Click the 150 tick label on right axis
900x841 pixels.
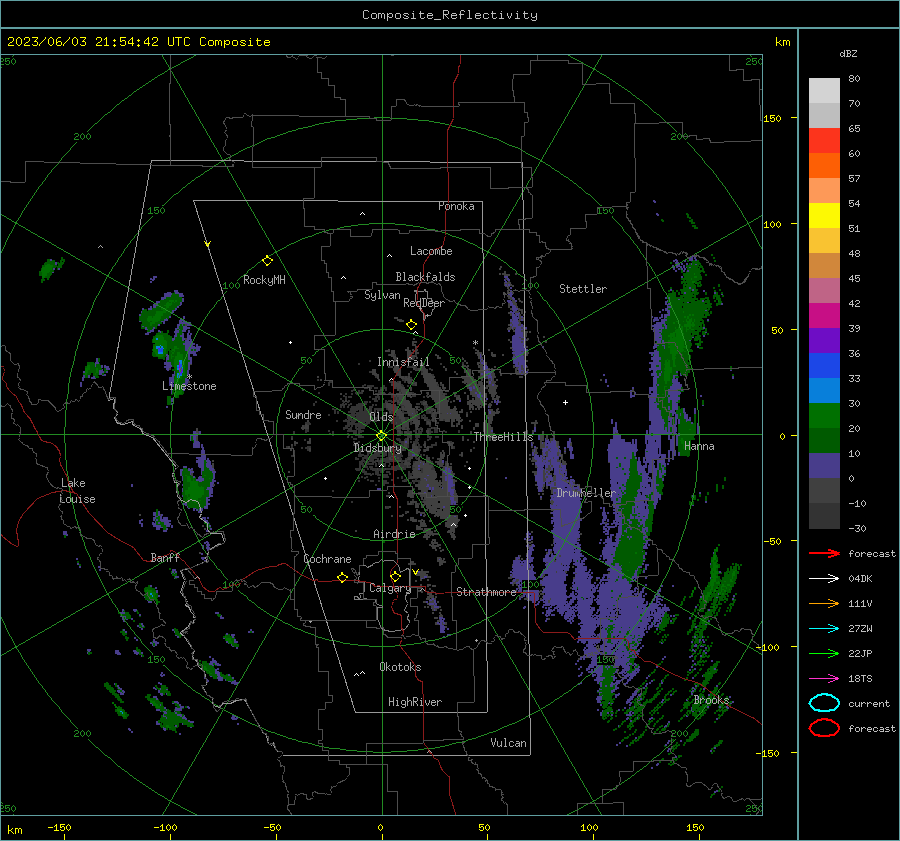point(772,118)
